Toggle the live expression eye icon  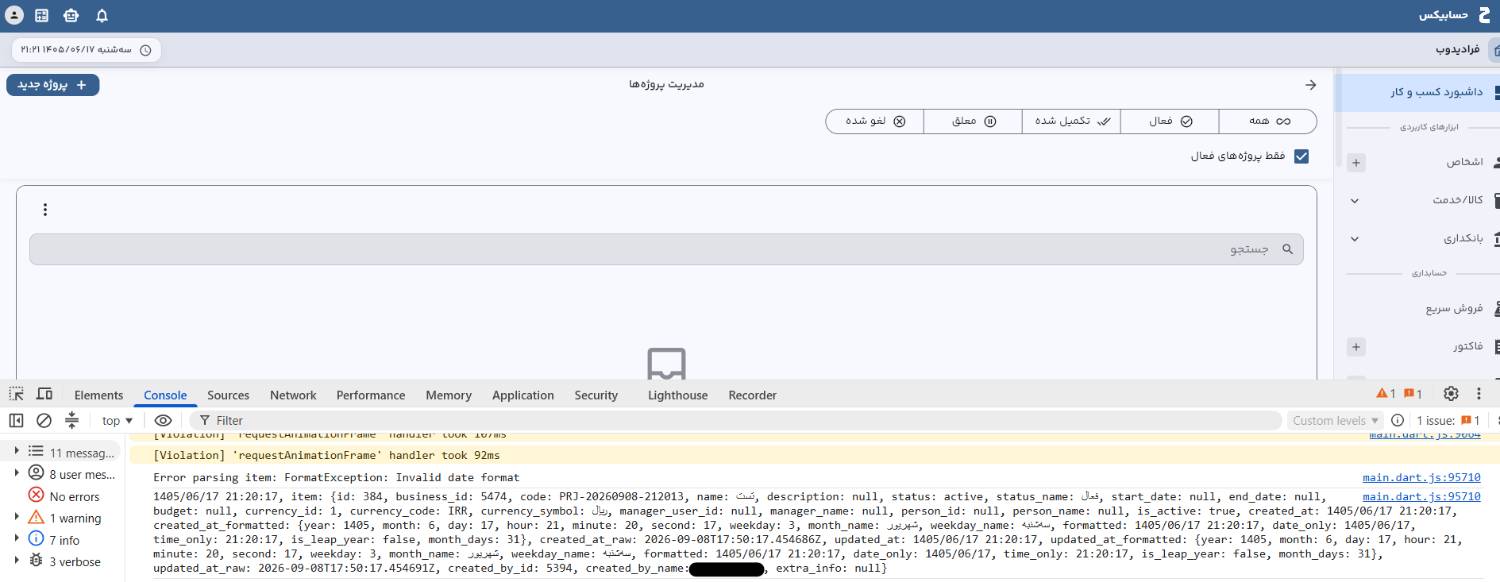click(163, 420)
